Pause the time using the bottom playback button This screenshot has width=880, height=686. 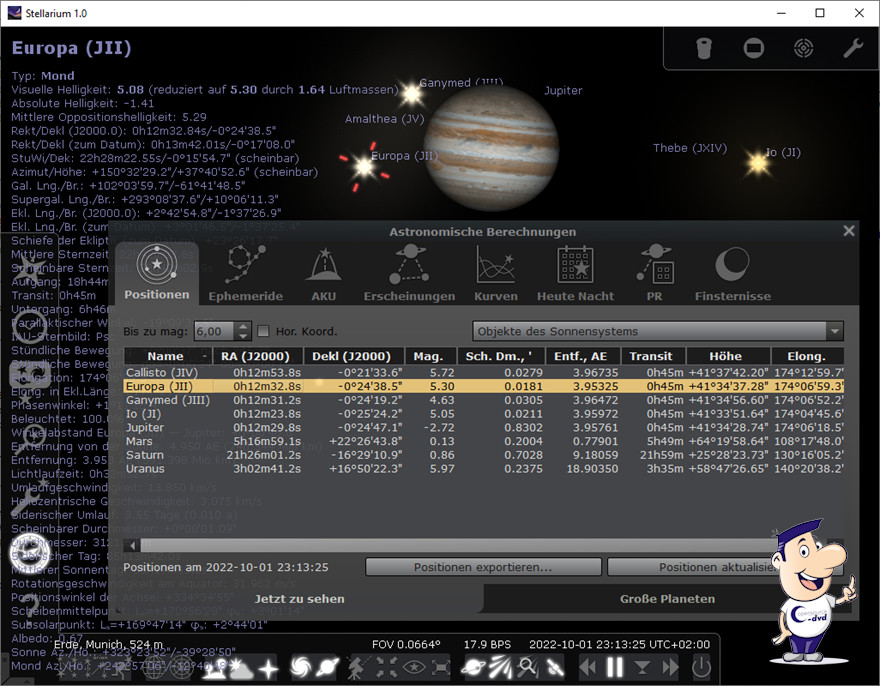click(616, 667)
